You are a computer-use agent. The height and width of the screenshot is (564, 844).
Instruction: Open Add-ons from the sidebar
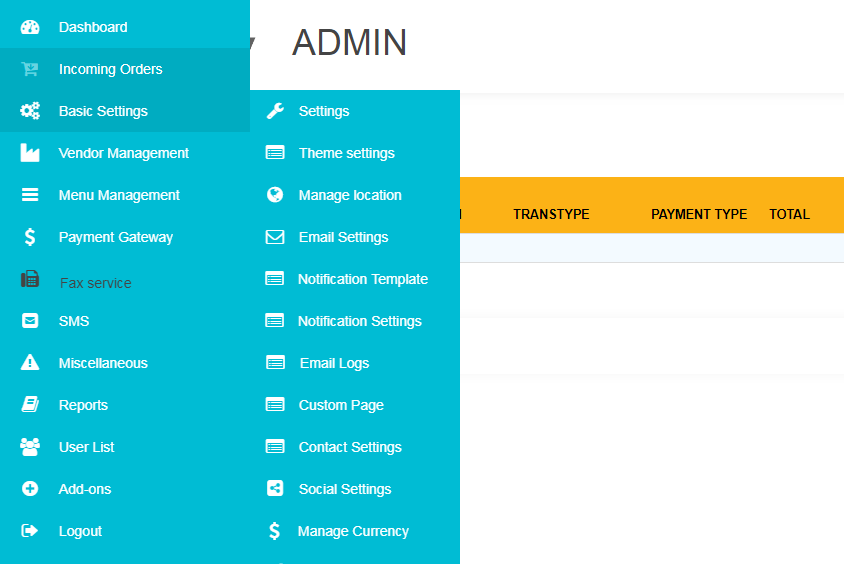tap(85, 489)
